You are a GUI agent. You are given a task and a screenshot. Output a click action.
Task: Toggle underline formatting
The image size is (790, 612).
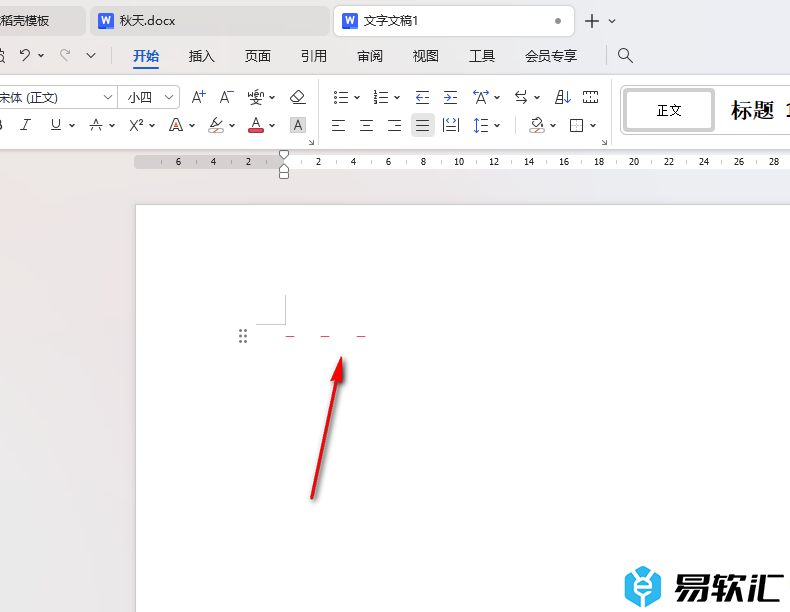click(56, 124)
